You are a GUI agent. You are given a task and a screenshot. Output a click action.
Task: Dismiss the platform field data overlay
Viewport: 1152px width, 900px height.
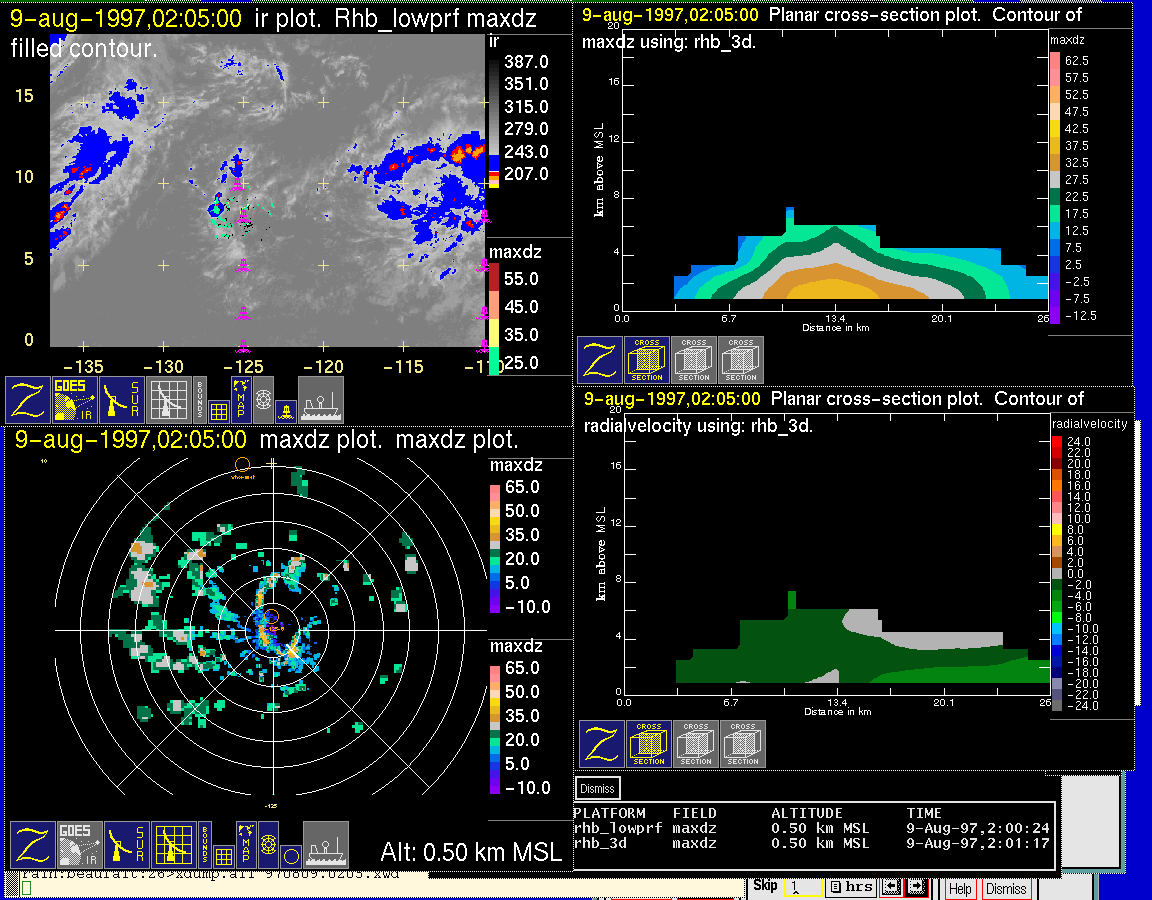598,788
